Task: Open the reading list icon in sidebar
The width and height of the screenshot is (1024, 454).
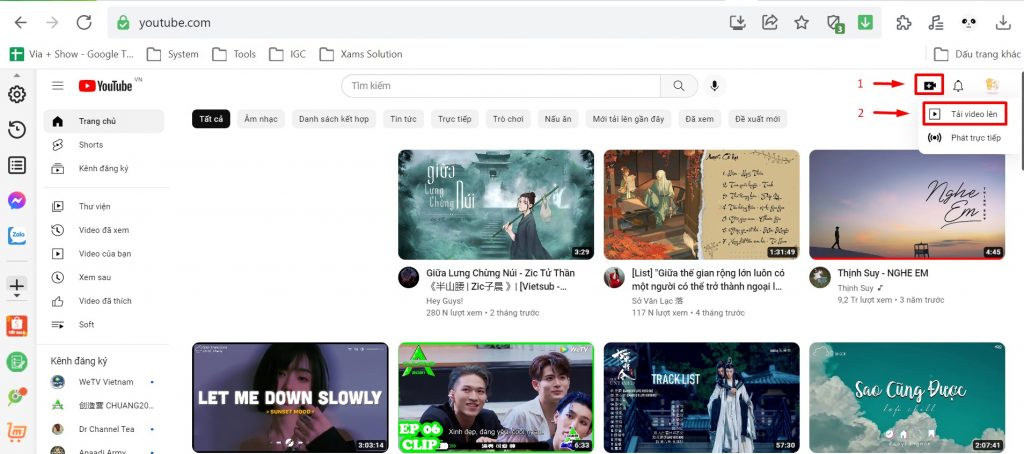Action: pyautogui.click(x=17, y=165)
